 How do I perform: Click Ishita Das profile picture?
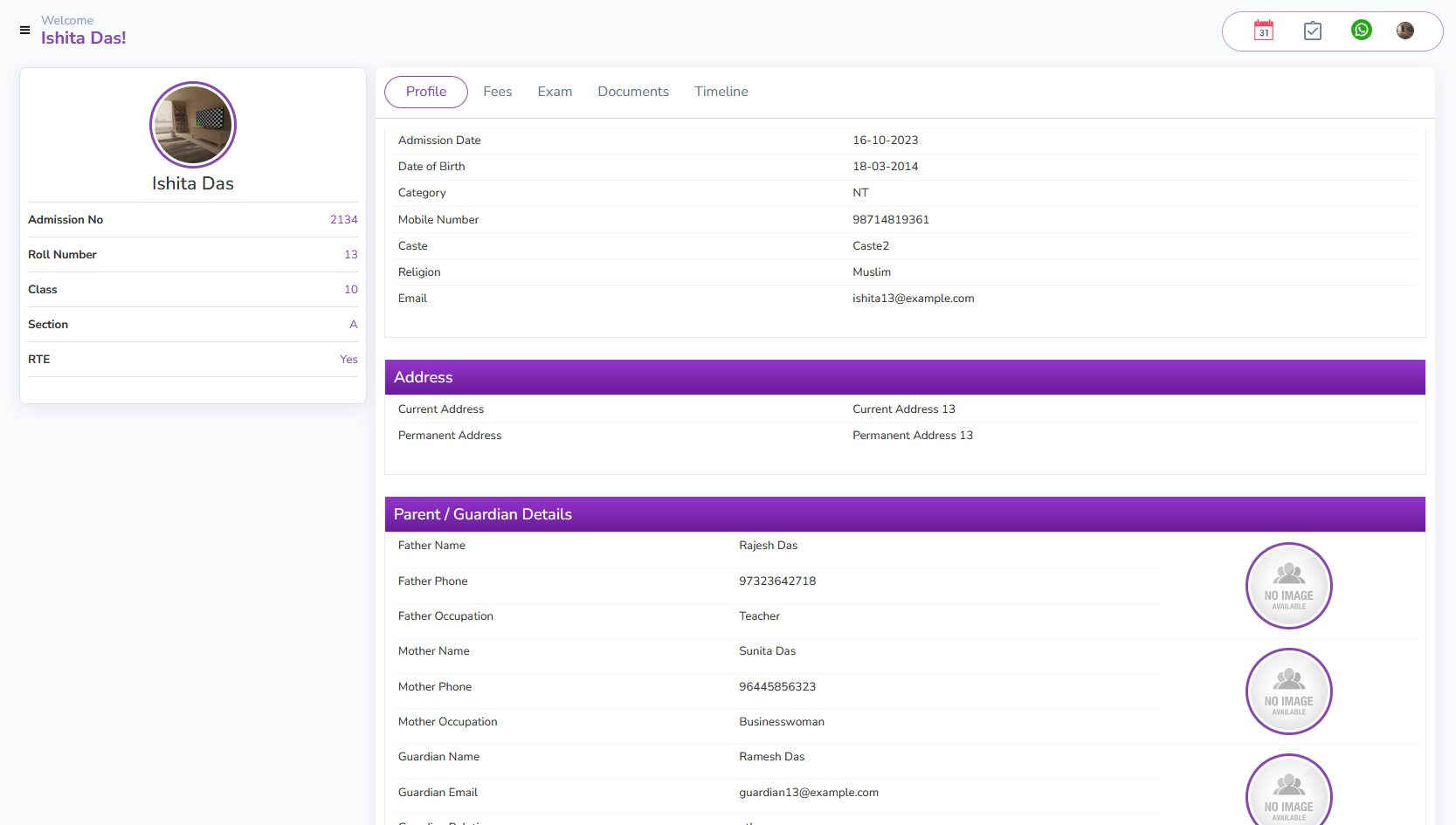(x=193, y=125)
